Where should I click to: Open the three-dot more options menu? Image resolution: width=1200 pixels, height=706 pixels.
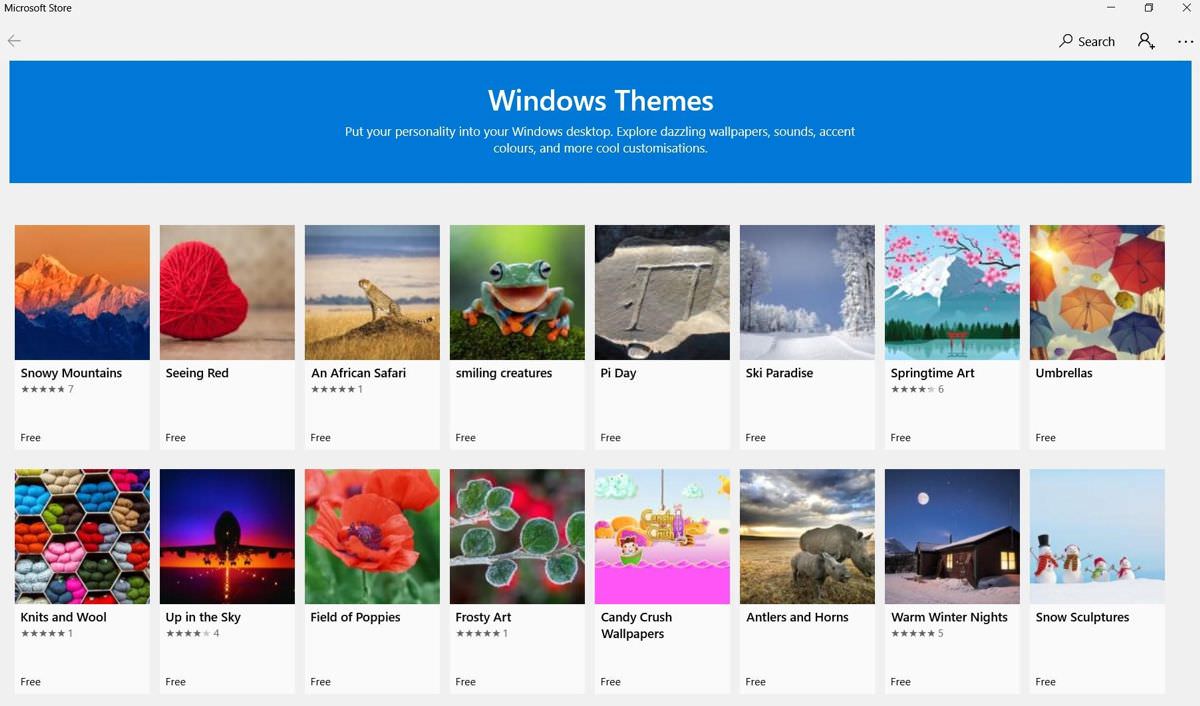pos(1185,42)
